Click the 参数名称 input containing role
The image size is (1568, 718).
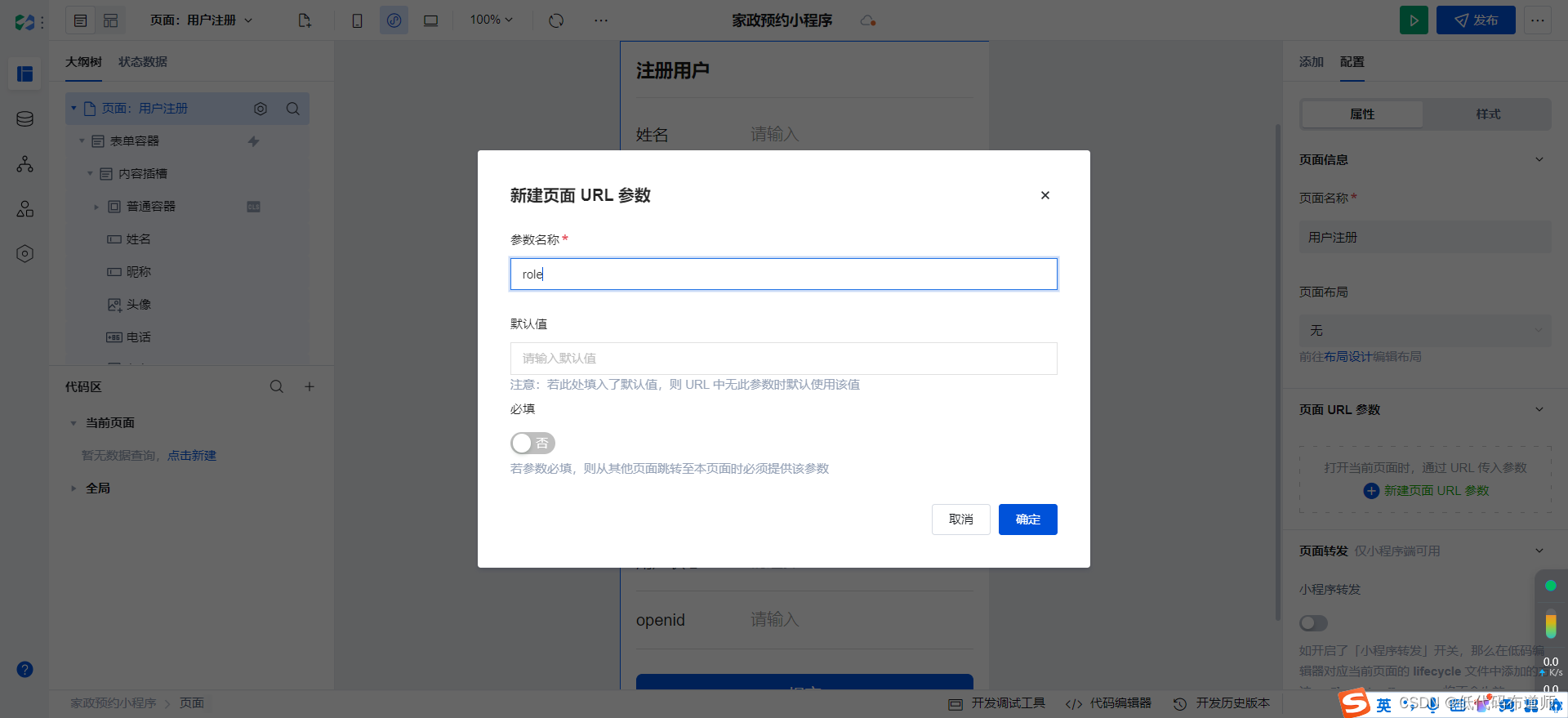(x=784, y=274)
